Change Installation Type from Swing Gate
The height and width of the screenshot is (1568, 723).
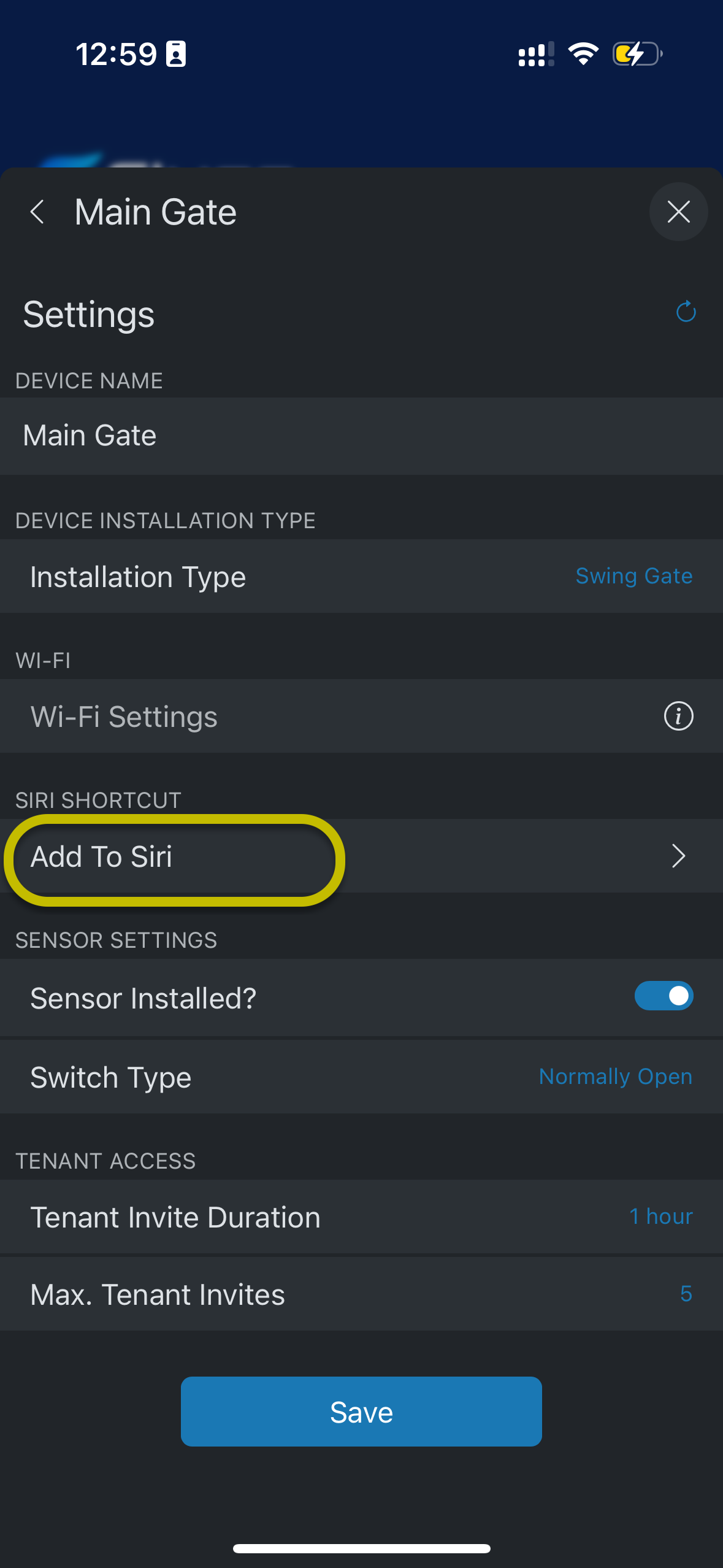point(634,576)
